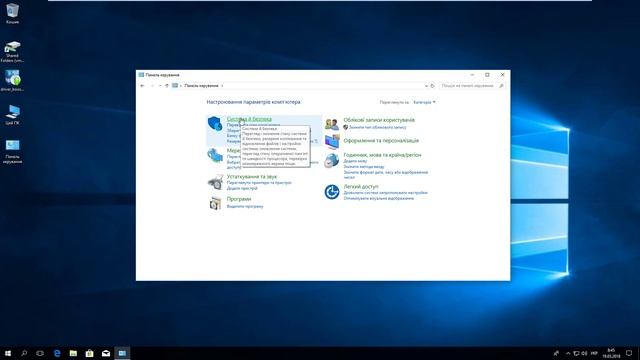This screenshot has width=640, height=360.
Task: Expand the address bar history dropdown
Action: [x=426, y=86]
